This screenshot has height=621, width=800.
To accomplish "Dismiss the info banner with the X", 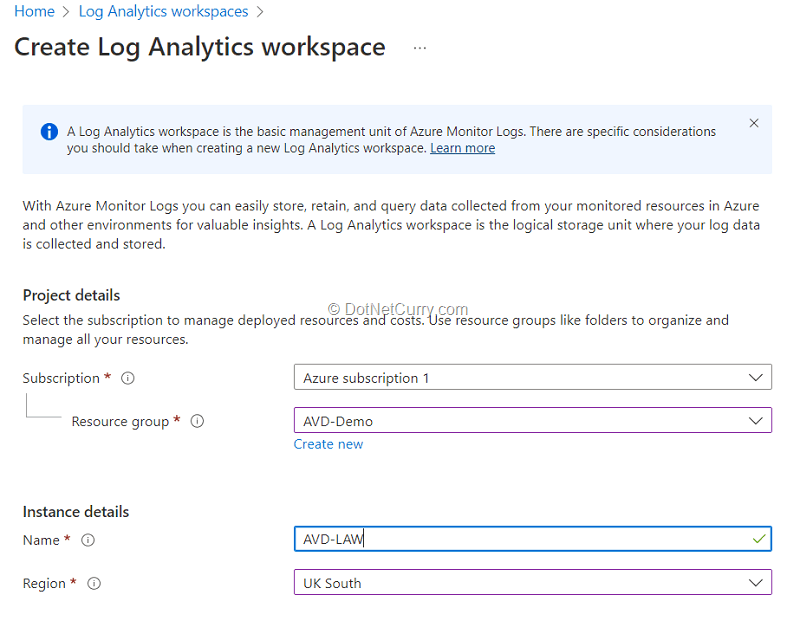I will (754, 123).
